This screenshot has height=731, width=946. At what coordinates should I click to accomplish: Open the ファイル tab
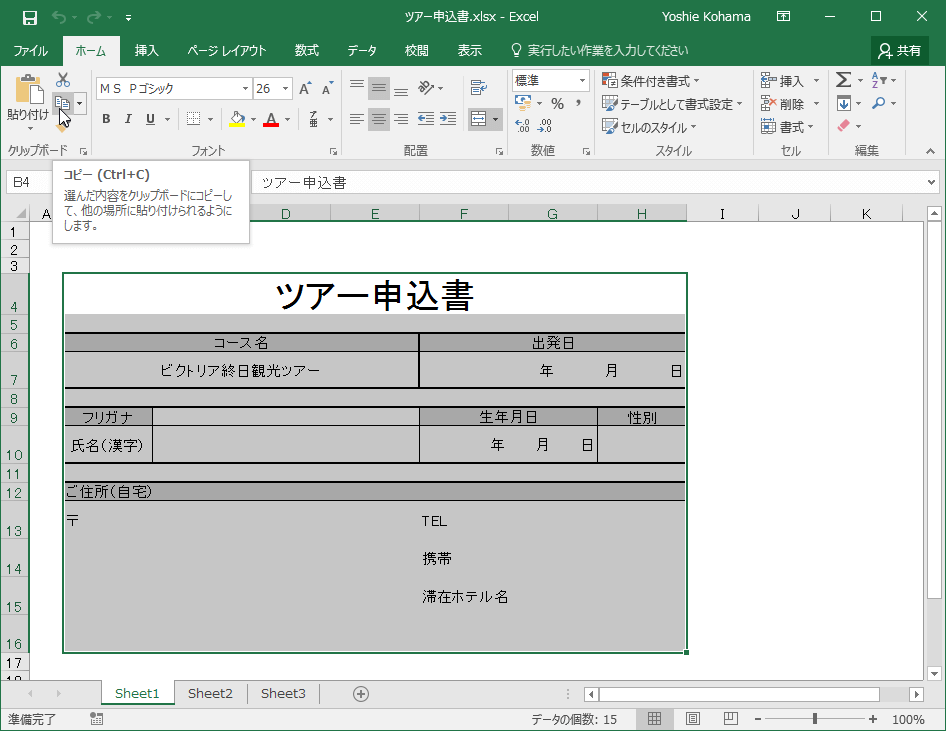pos(30,51)
